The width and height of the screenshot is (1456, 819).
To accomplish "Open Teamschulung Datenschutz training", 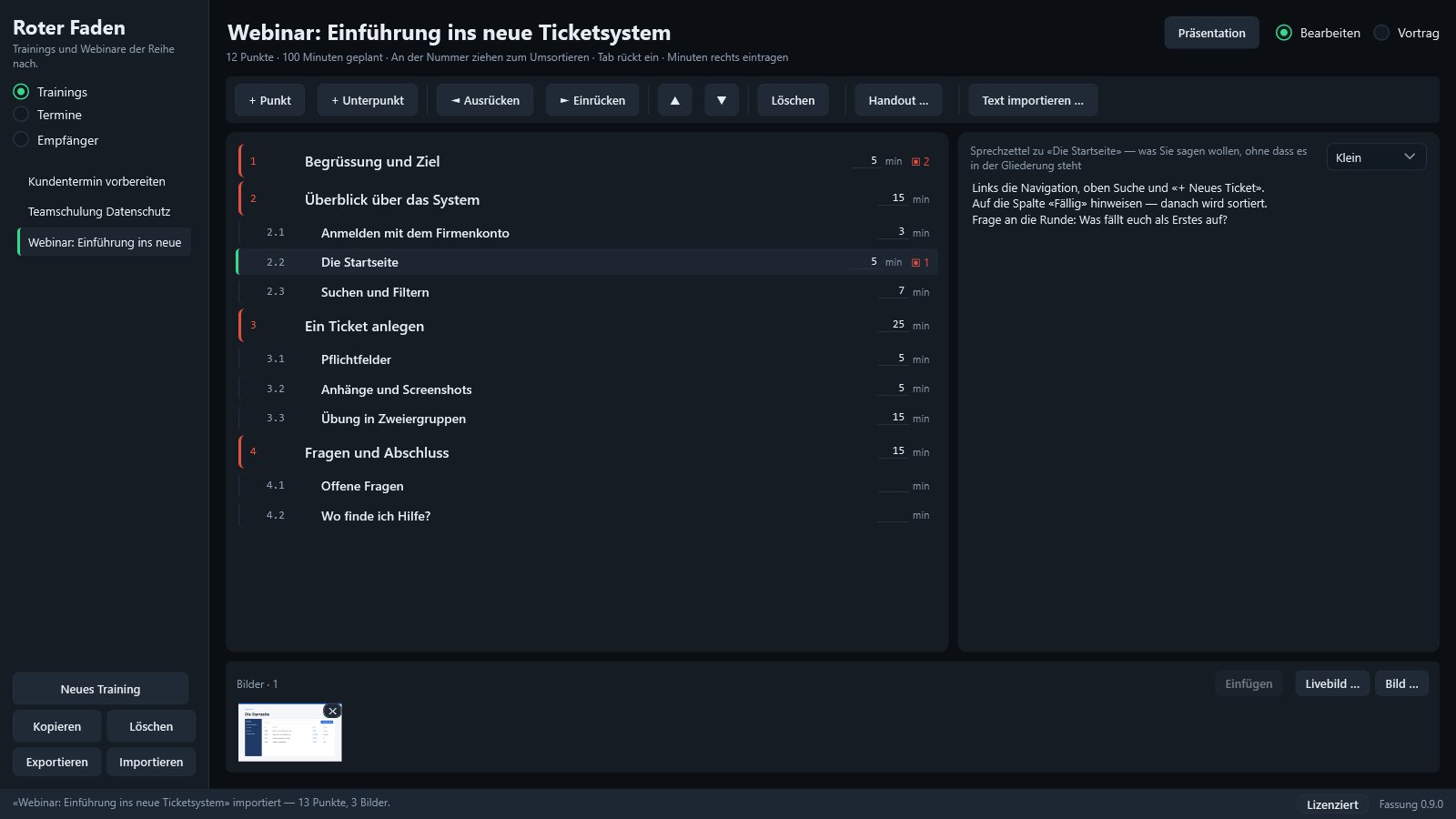I will click(104, 211).
